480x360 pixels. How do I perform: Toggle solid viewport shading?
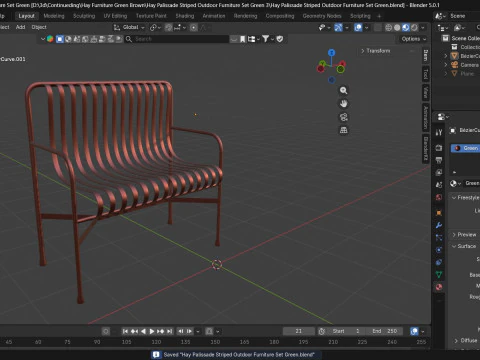tap(397, 28)
